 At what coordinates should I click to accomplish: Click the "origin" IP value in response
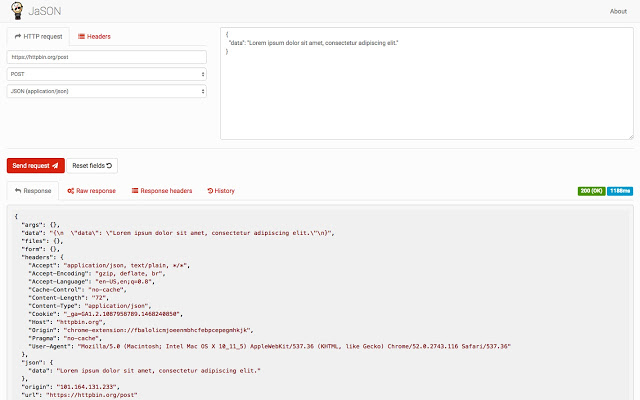(87, 387)
